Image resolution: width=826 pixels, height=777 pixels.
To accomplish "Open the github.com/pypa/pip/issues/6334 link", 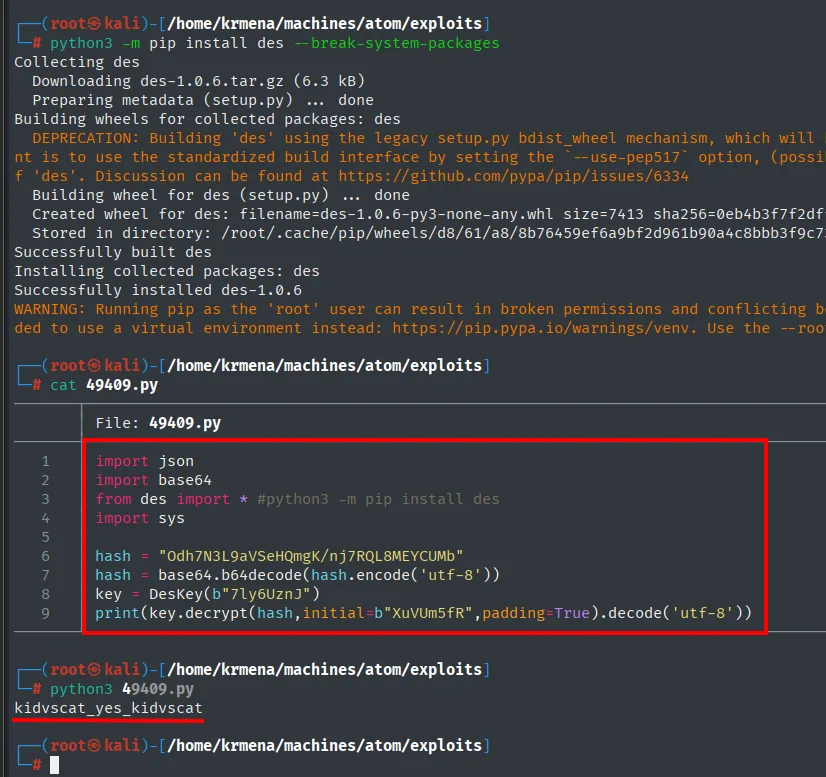I will (513, 176).
